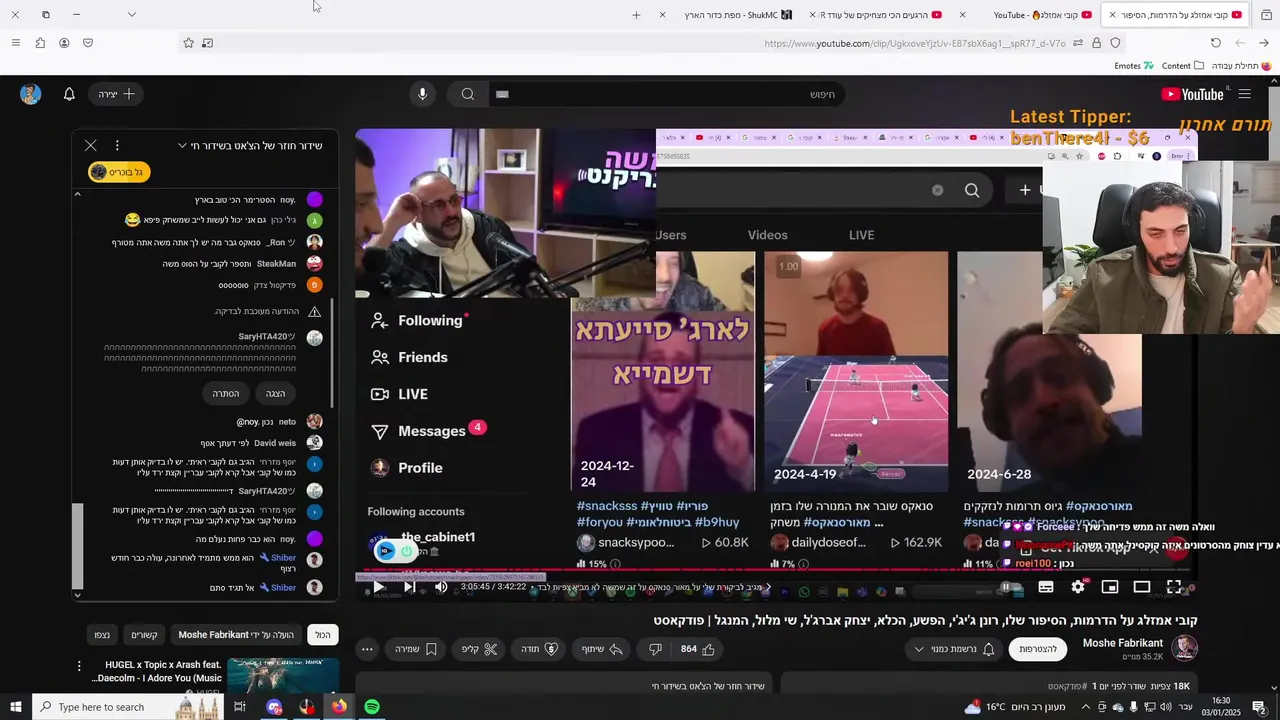Image resolution: width=1280 pixels, height=720 pixels.
Task: Reload the page in the browser toolbar
Action: (x=1215, y=43)
